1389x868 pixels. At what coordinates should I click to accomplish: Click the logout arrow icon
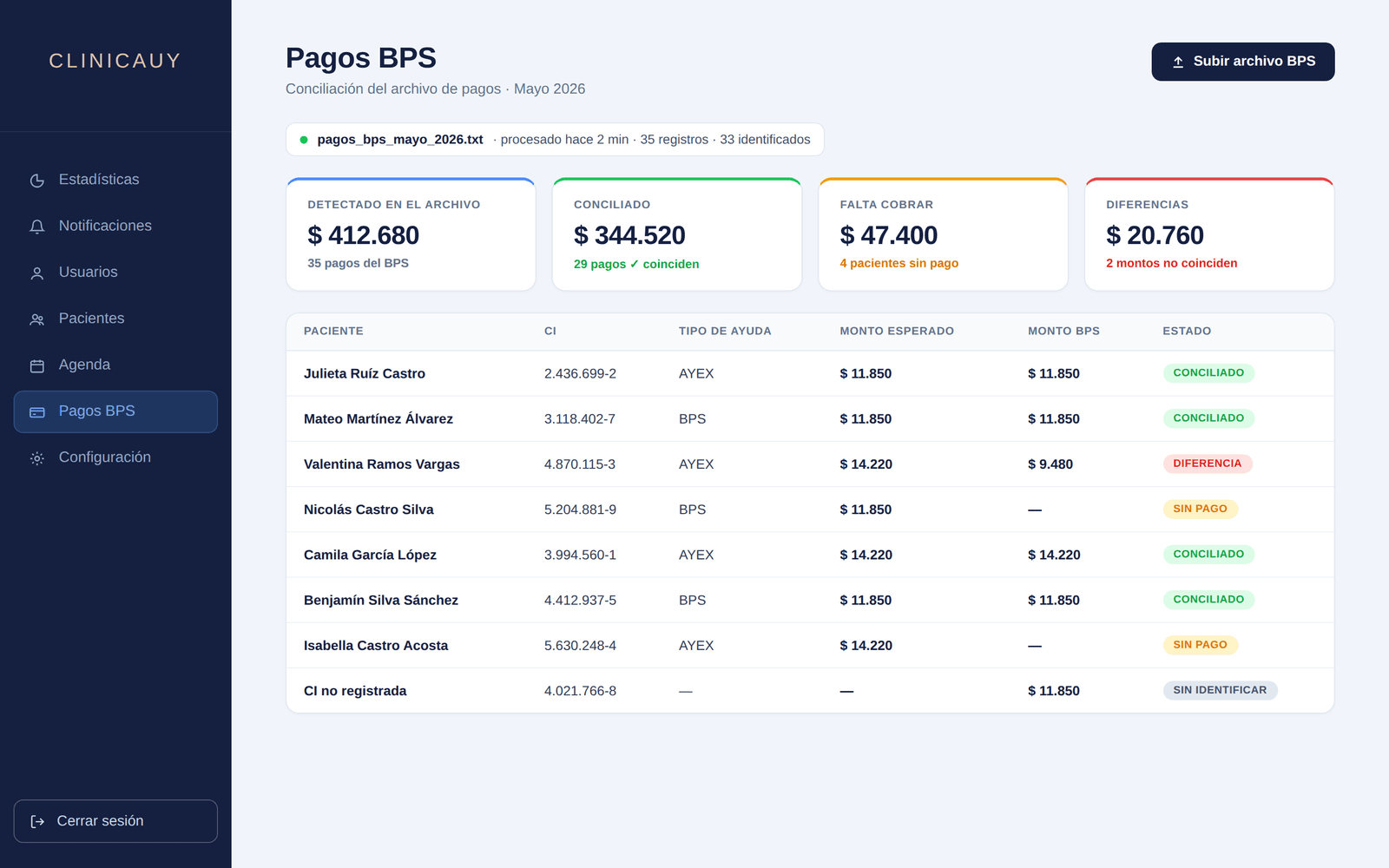pyautogui.click(x=37, y=821)
